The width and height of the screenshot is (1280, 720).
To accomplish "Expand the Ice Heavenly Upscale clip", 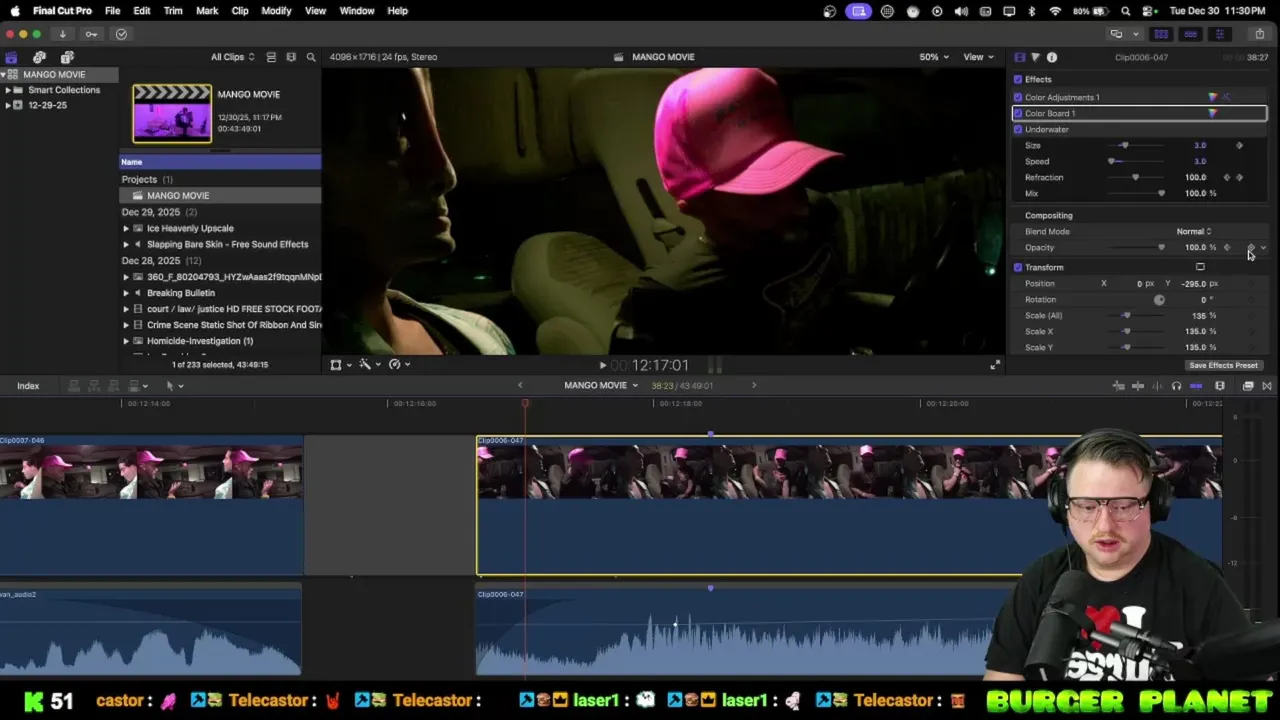I will tap(126, 228).
